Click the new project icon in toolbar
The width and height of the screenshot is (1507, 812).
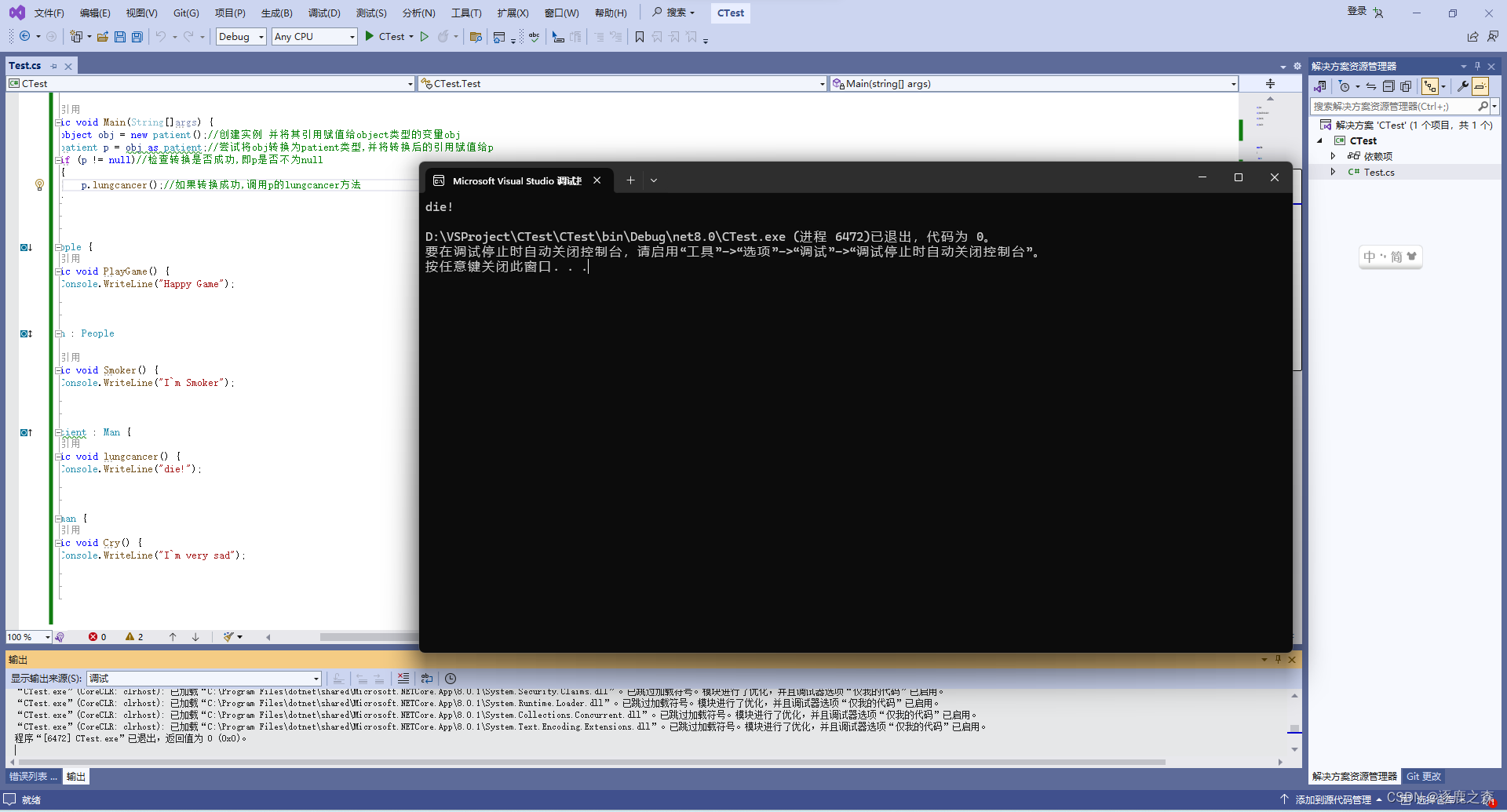pos(76,36)
